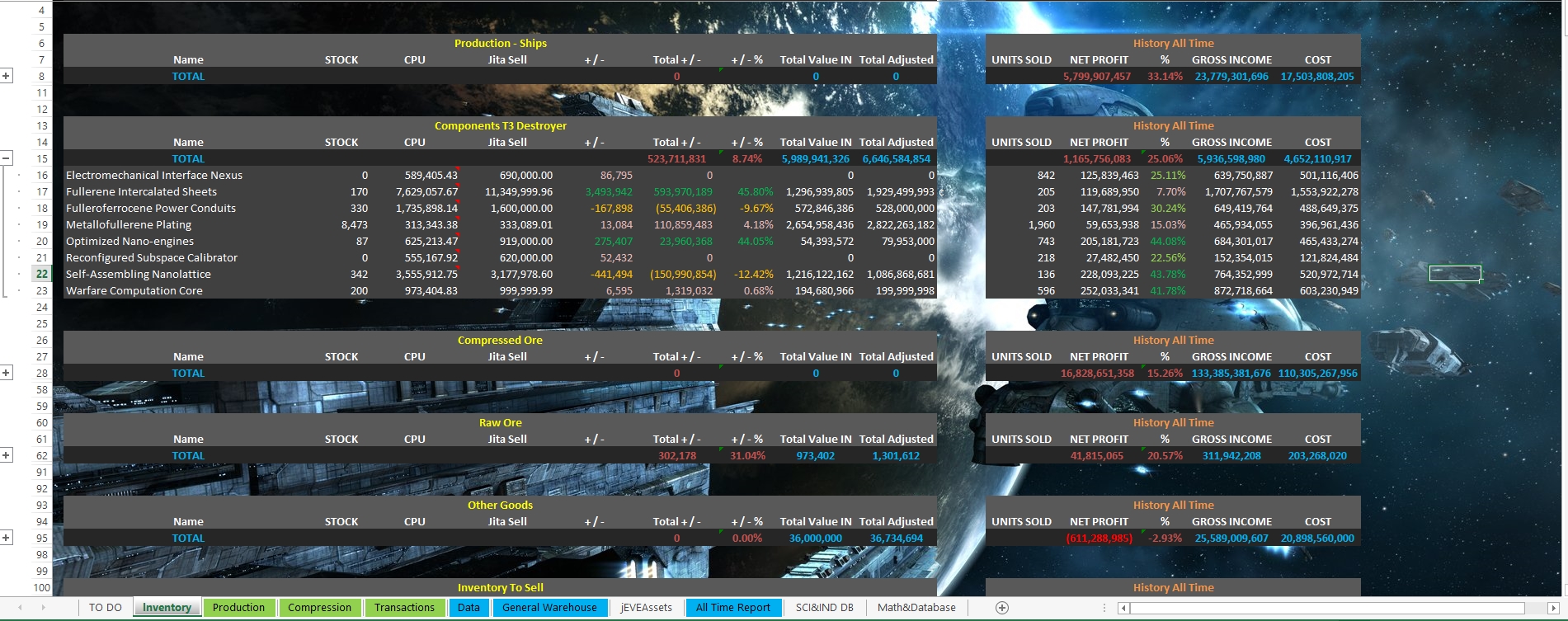The height and width of the screenshot is (621, 1568).
Task: Click total value 523,711,831
Action: point(676,158)
